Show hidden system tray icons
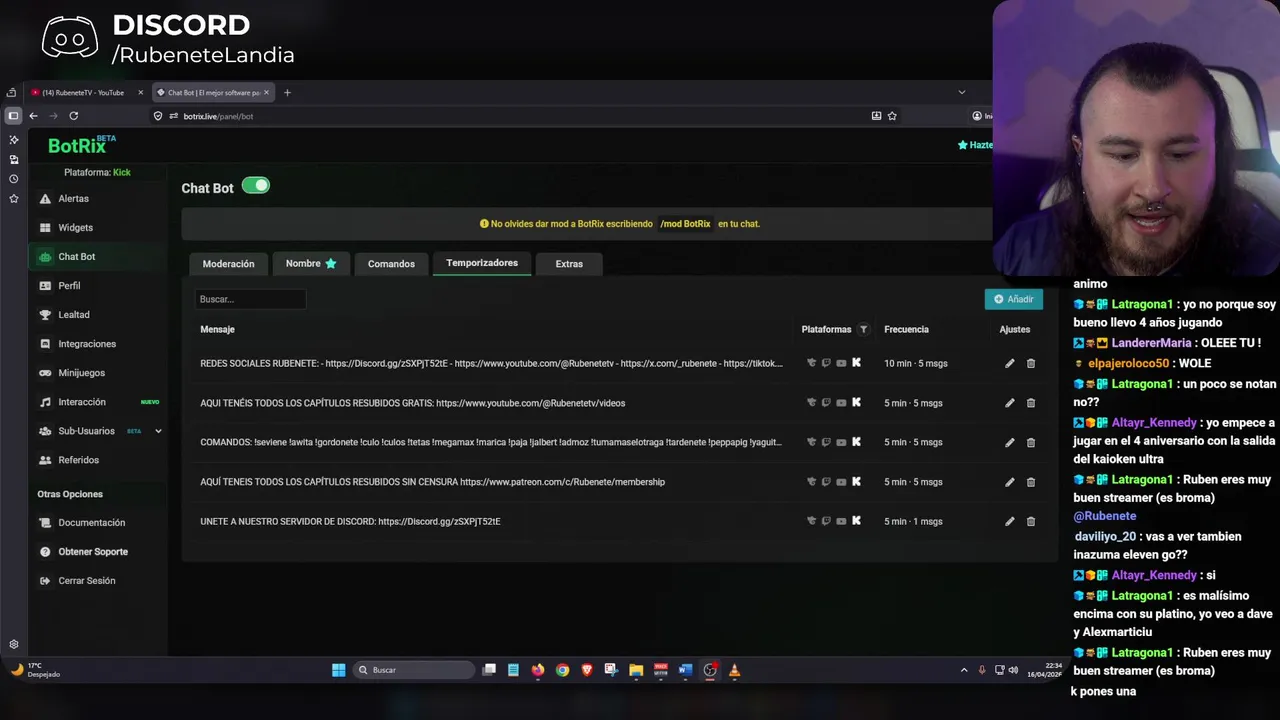This screenshot has height=720, width=1280. [964, 670]
